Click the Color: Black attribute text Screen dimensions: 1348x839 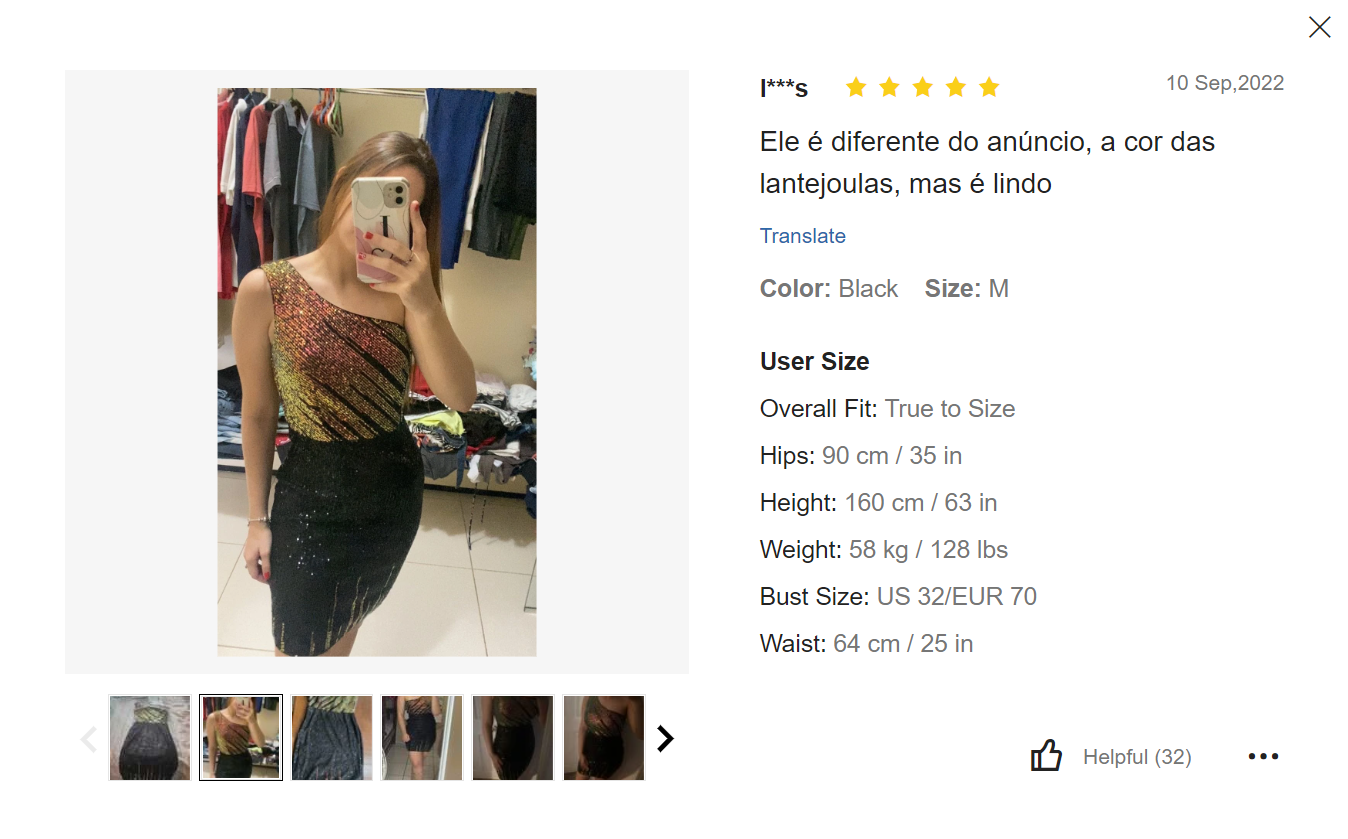coord(829,289)
